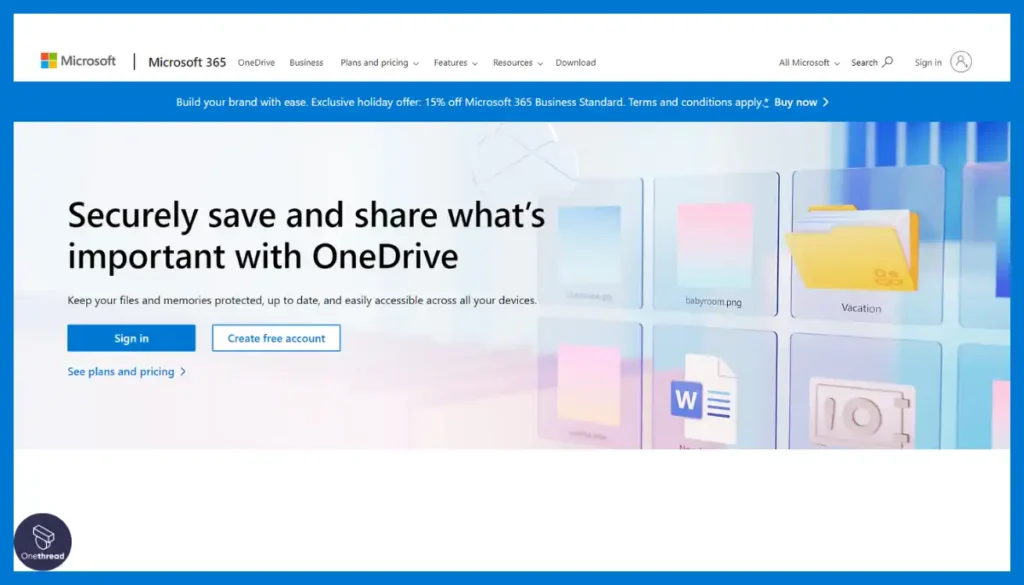Click the Word document icon tile

click(x=702, y=398)
